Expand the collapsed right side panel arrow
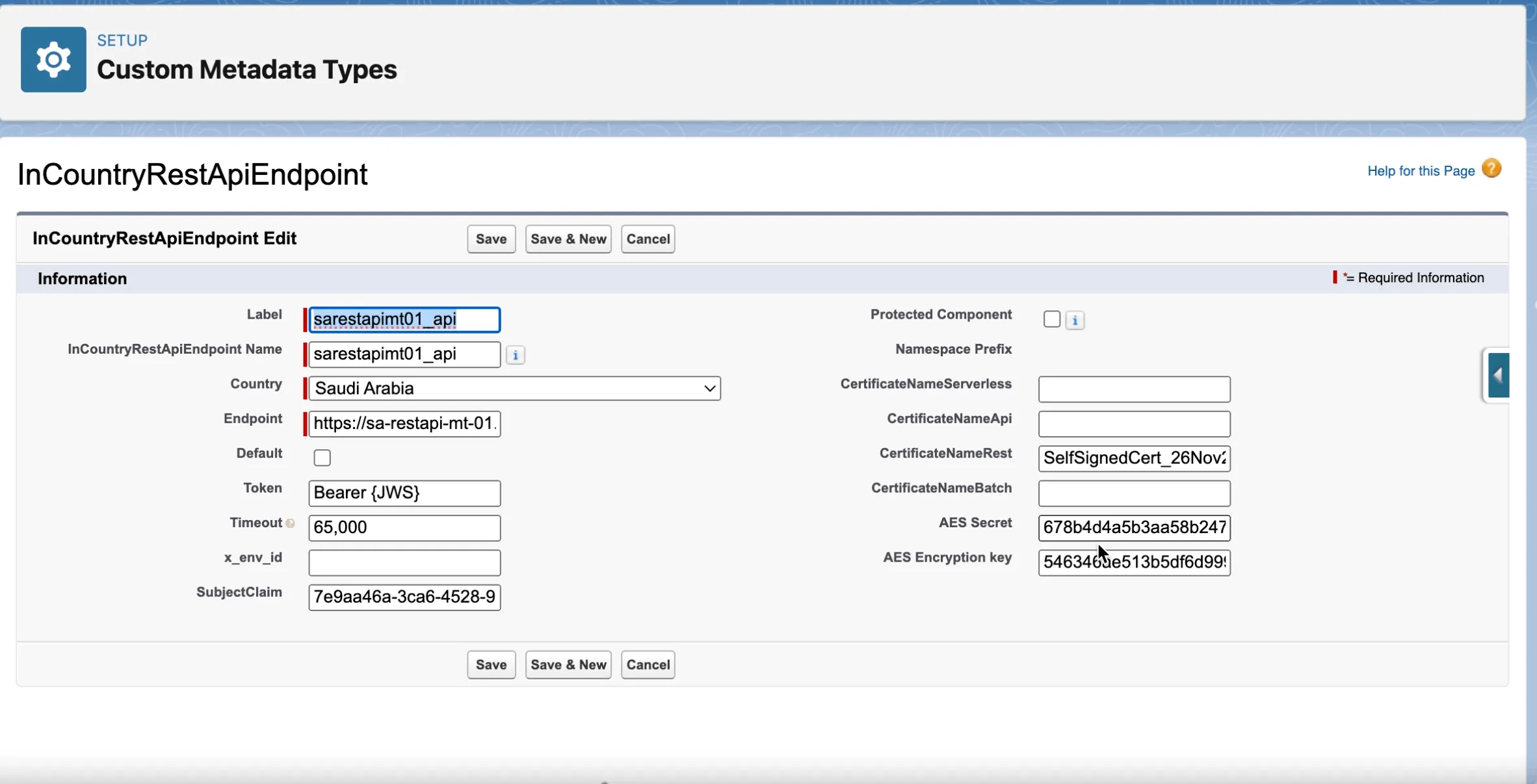 pos(1498,375)
